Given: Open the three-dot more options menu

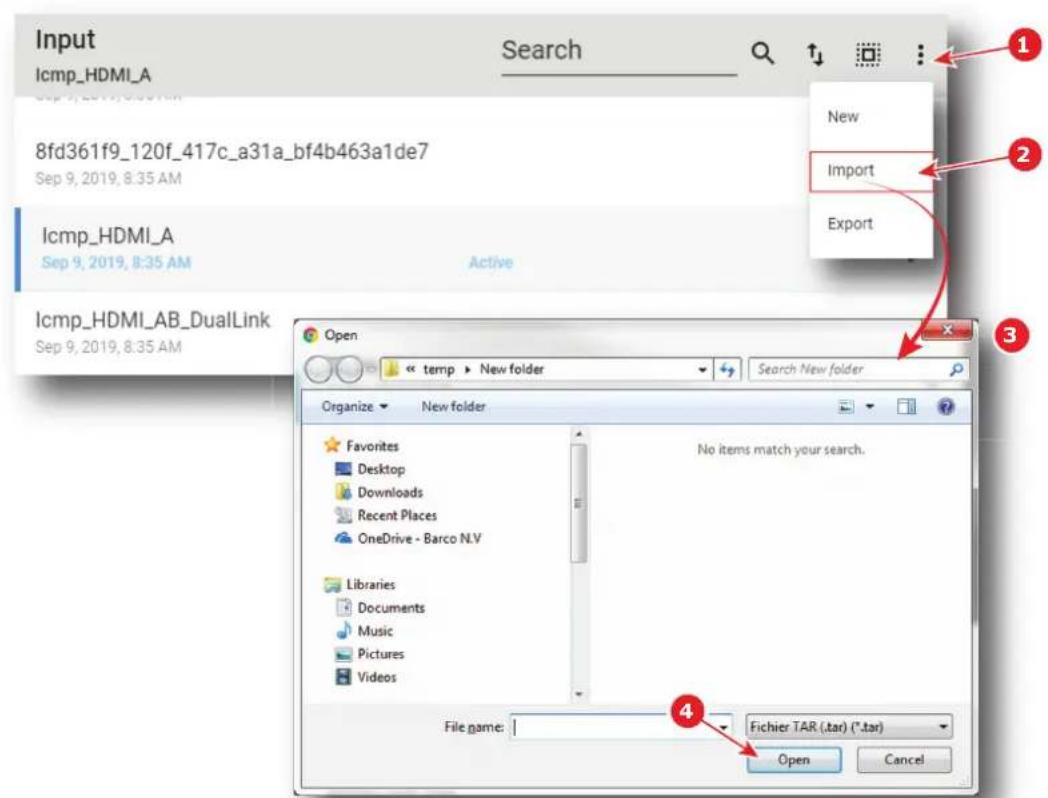Looking at the screenshot, I should click(920, 54).
